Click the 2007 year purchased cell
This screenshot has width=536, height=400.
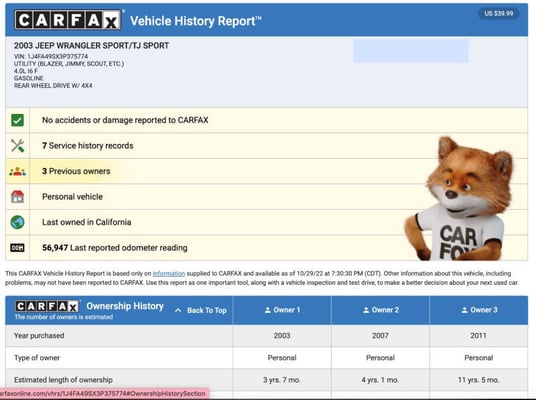(x=380, y=336)
